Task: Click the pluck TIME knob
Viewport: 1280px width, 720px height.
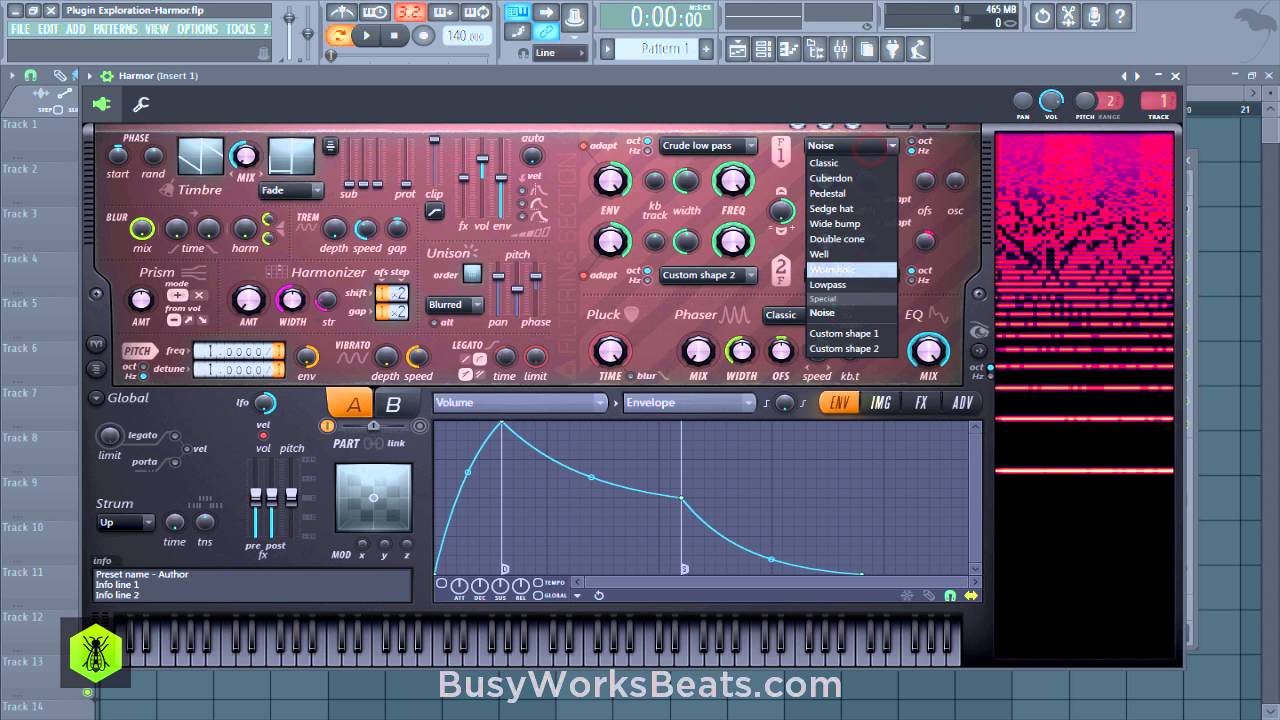Action: click(x=609, y=350)
